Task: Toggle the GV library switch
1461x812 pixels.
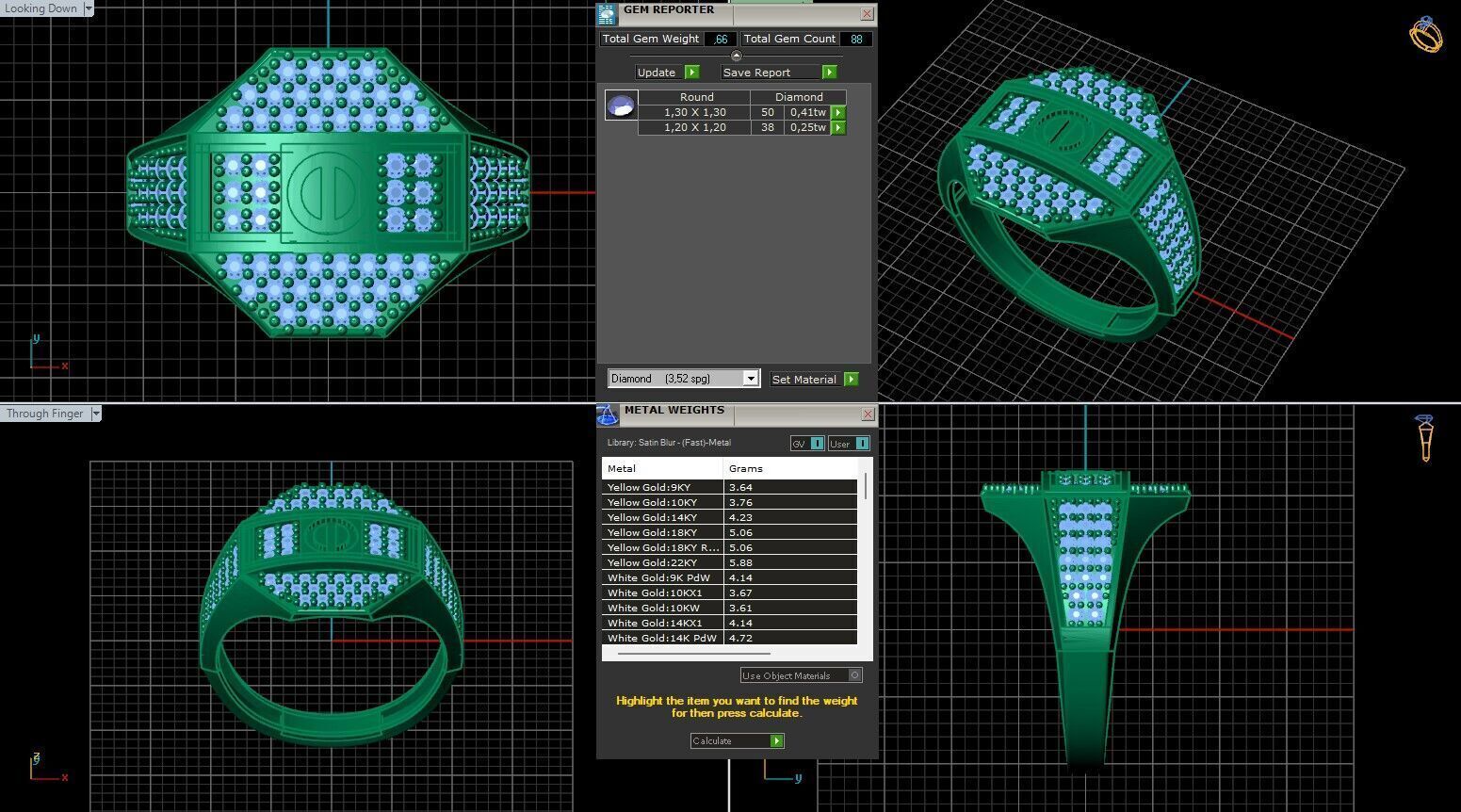Action: click(x=807, y=444)
